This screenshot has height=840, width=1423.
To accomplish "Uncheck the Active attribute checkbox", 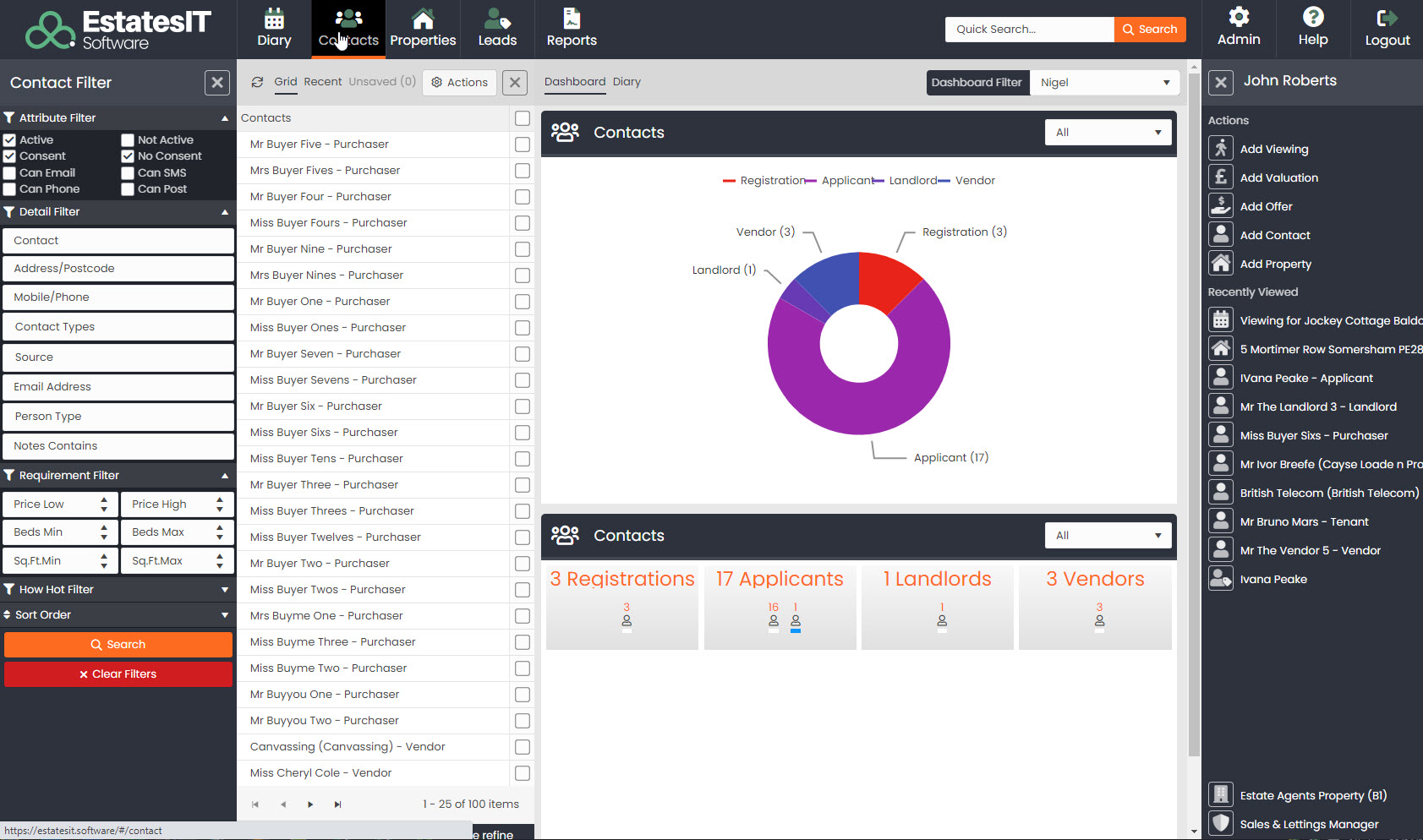I will (x=10, y=140).
